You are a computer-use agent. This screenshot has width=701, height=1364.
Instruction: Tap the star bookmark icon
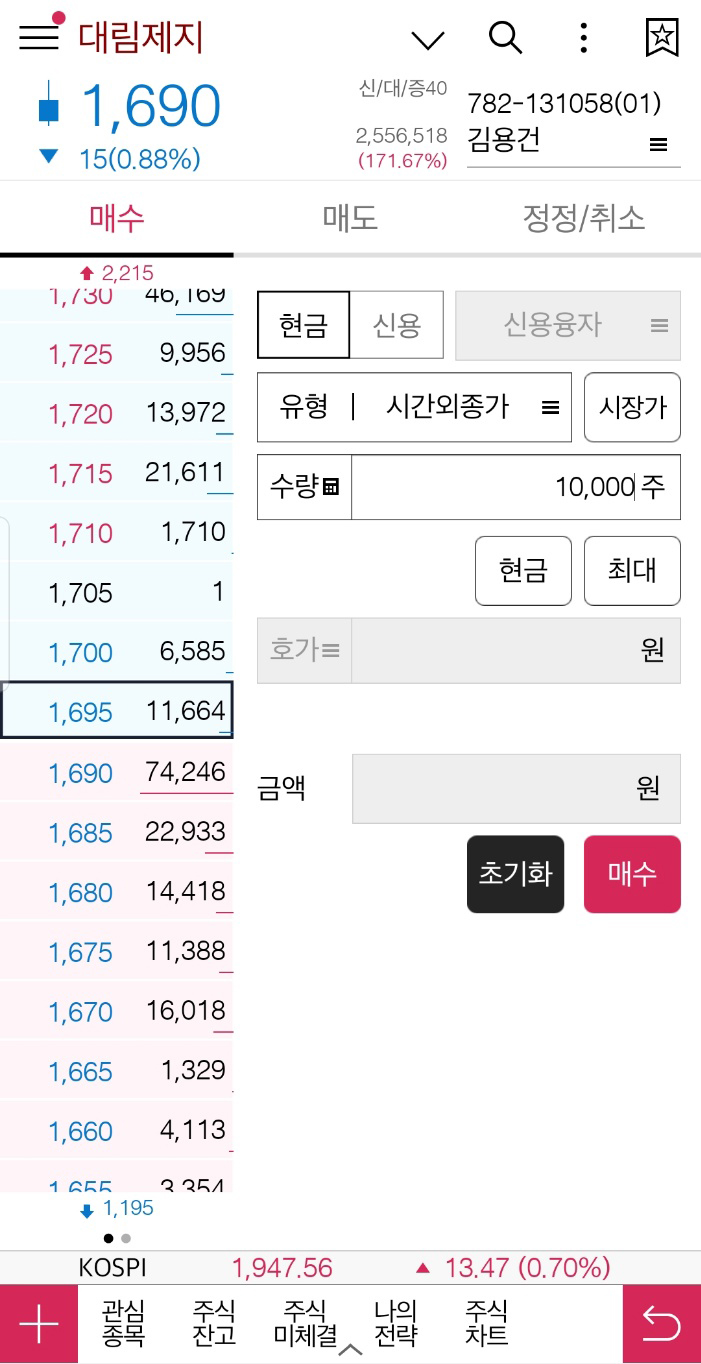point(660,38)
